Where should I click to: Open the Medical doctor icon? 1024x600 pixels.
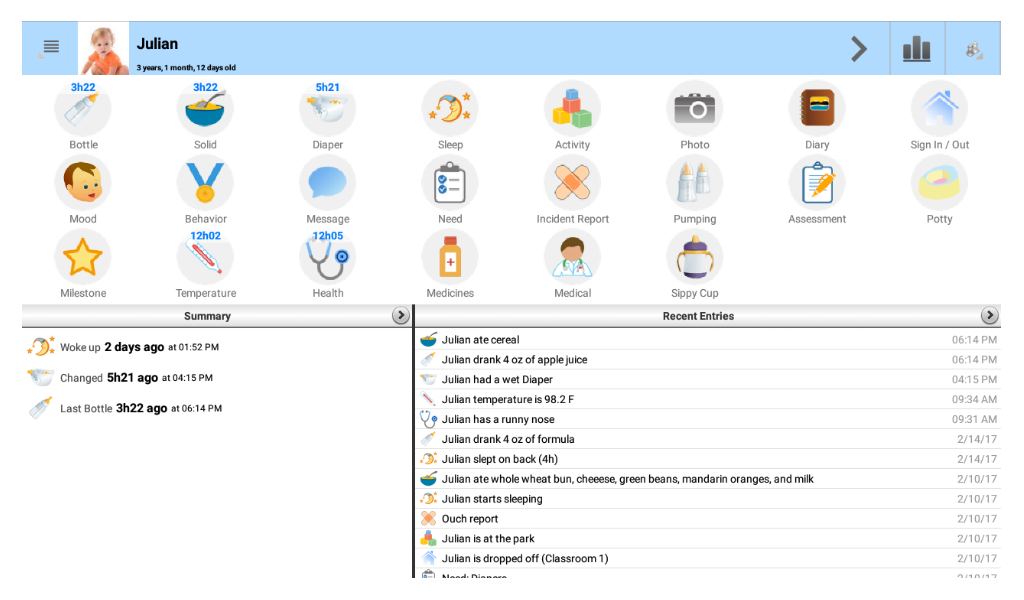coord(572,258)
